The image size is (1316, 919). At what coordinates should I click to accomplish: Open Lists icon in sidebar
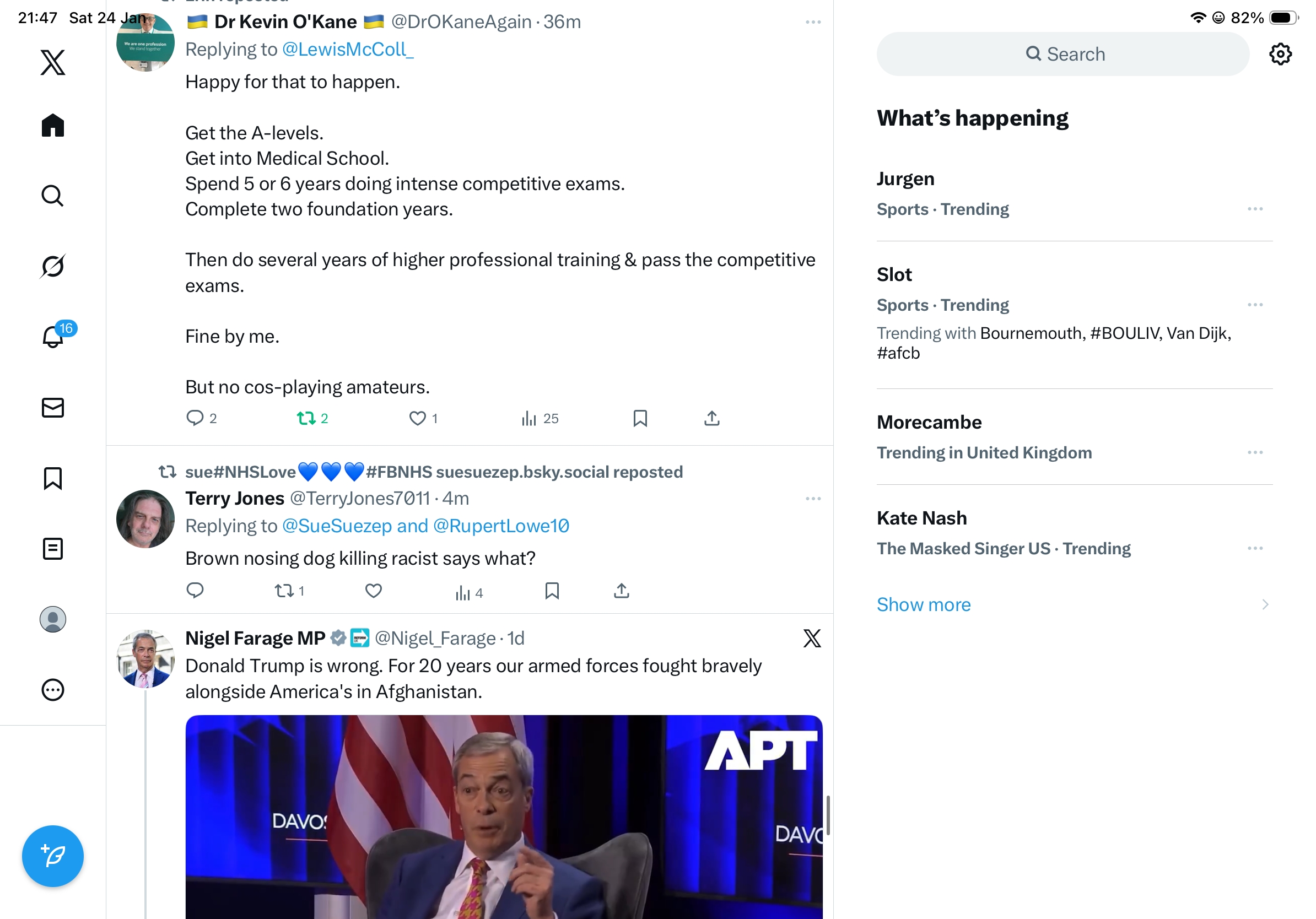coord(53,548)
